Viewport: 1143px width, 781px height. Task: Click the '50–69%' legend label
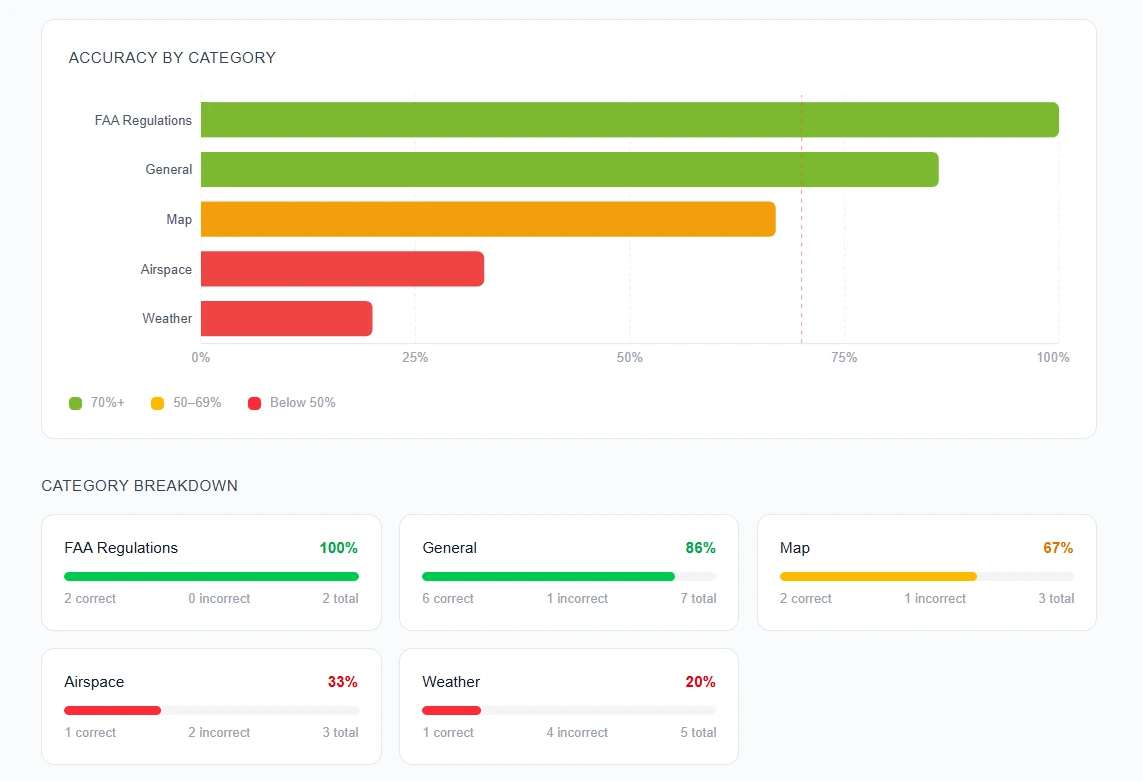tap(197, 403)
